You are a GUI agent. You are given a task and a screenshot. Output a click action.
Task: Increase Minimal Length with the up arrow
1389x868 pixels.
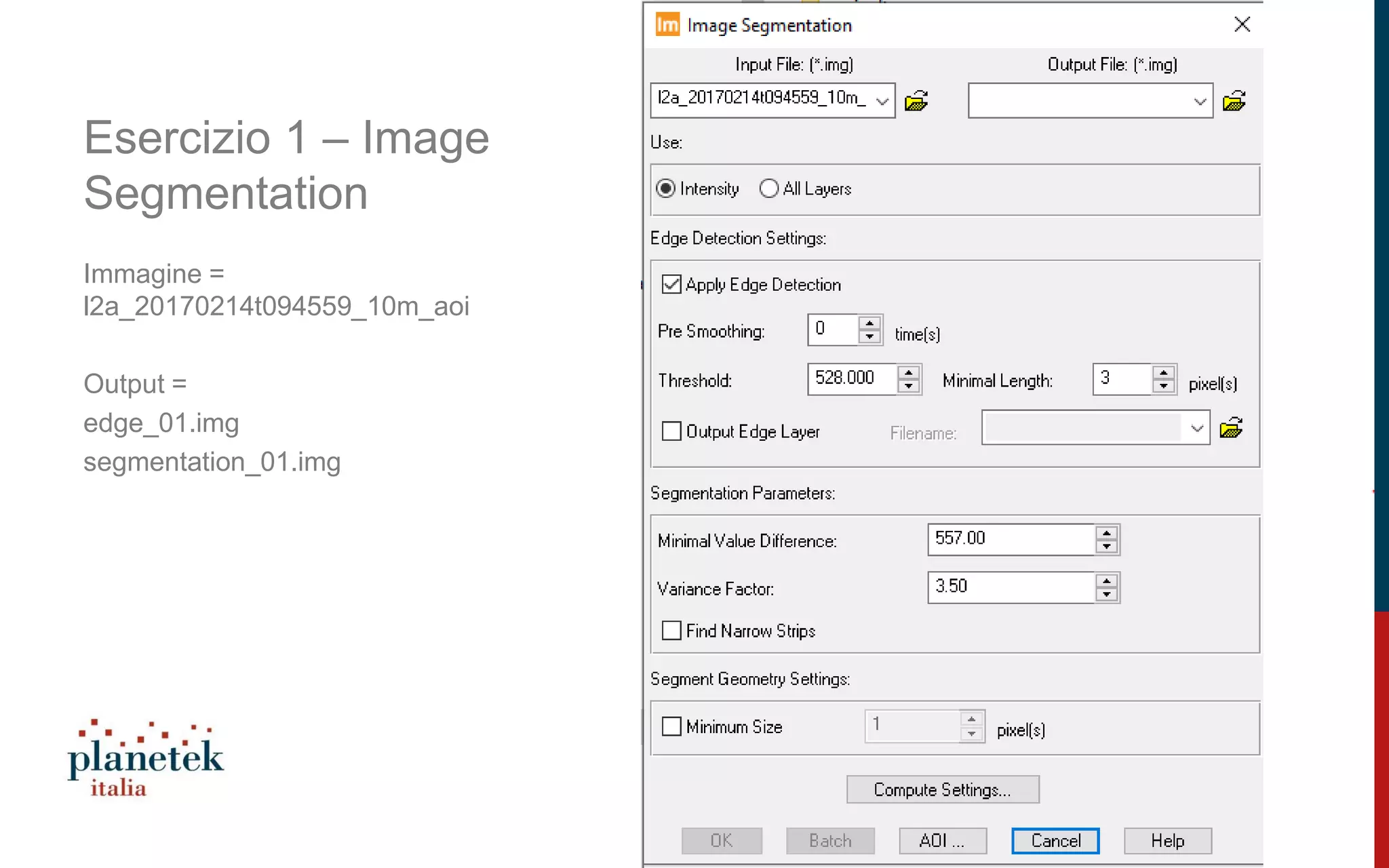click(x=1164, y=372)
